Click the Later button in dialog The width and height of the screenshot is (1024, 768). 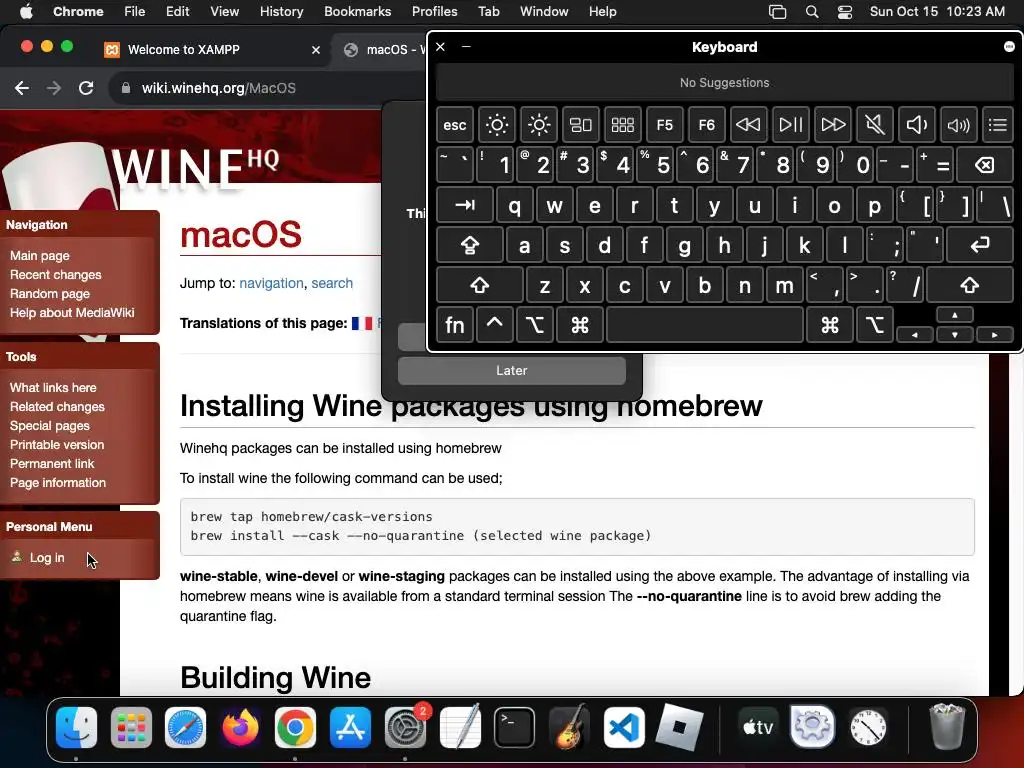pos(511,370)
